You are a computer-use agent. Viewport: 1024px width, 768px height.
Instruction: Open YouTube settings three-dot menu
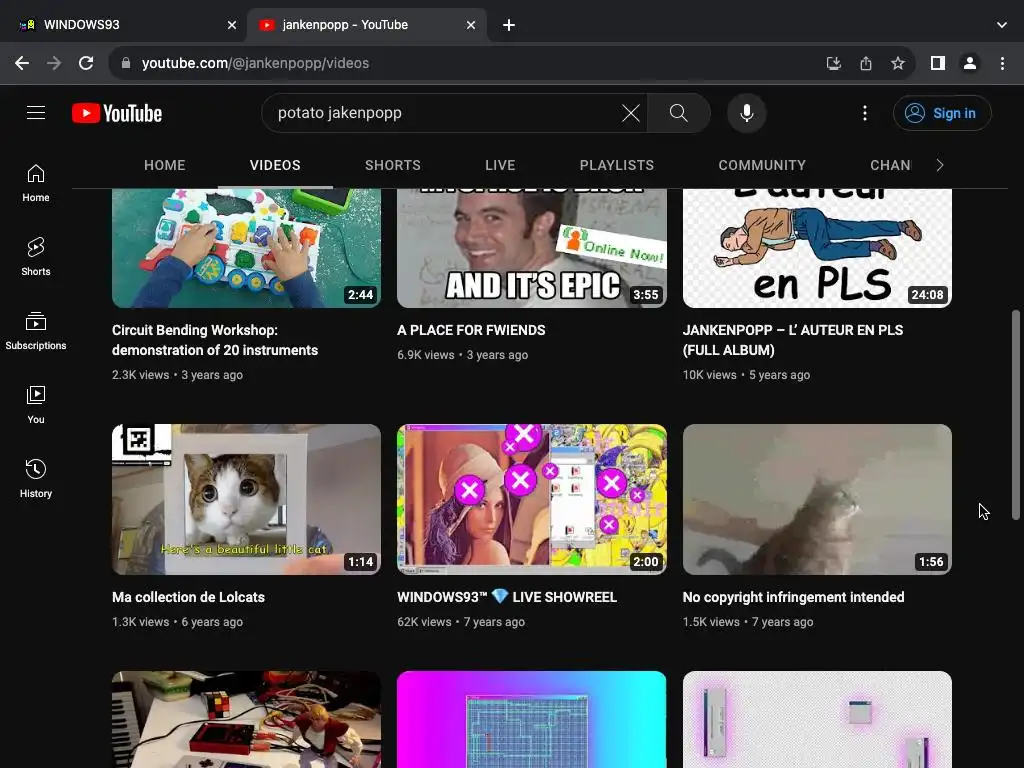[x=865, y=113]
